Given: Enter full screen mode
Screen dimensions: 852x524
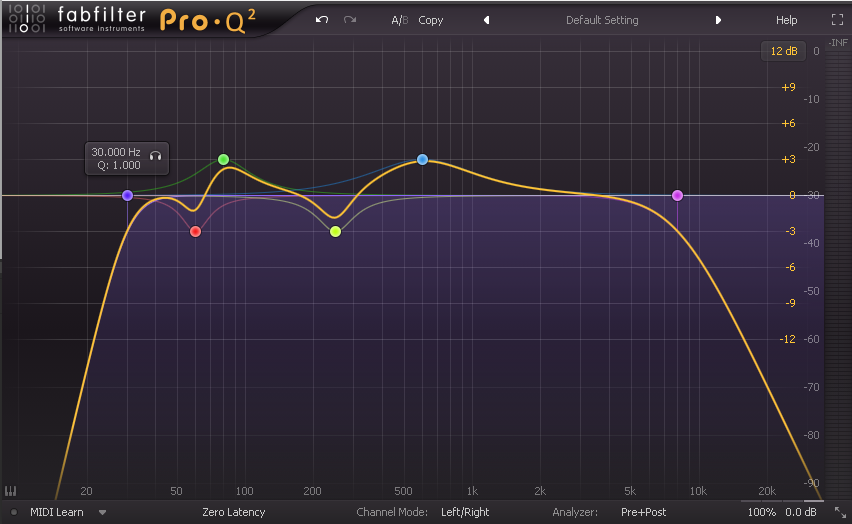Looking at the screenshot, I should tap(837, 20).
